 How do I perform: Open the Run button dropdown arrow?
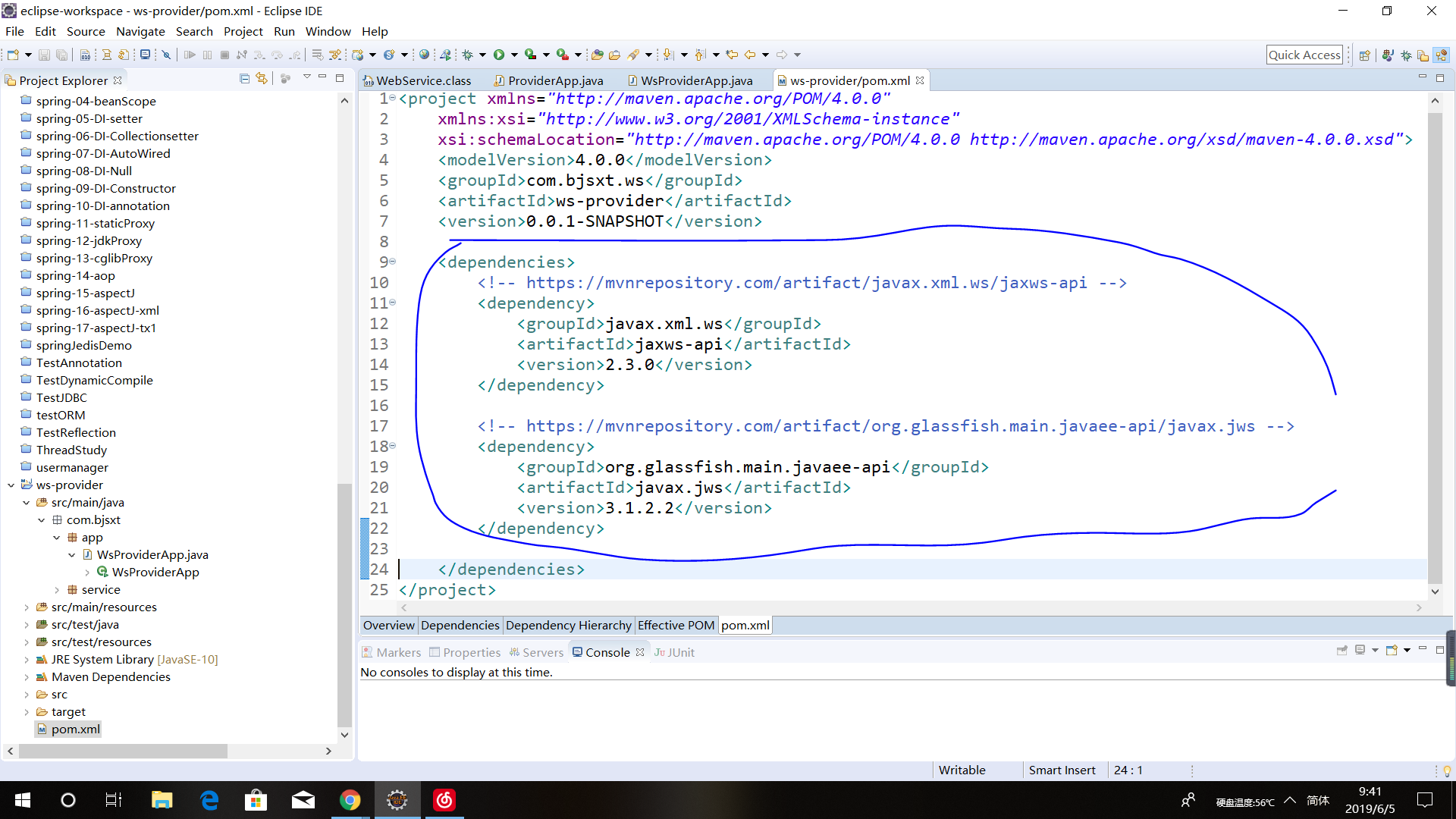514,55
